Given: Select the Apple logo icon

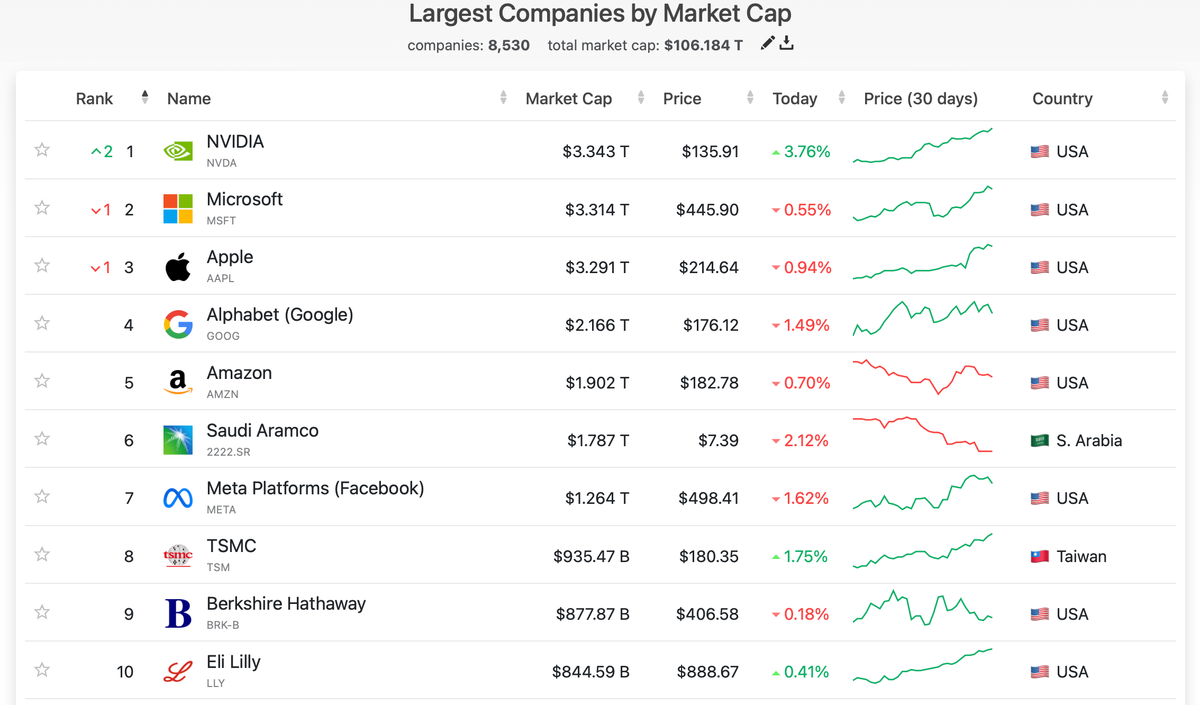Looking at the screenshot, I should (x=177, y=266).
